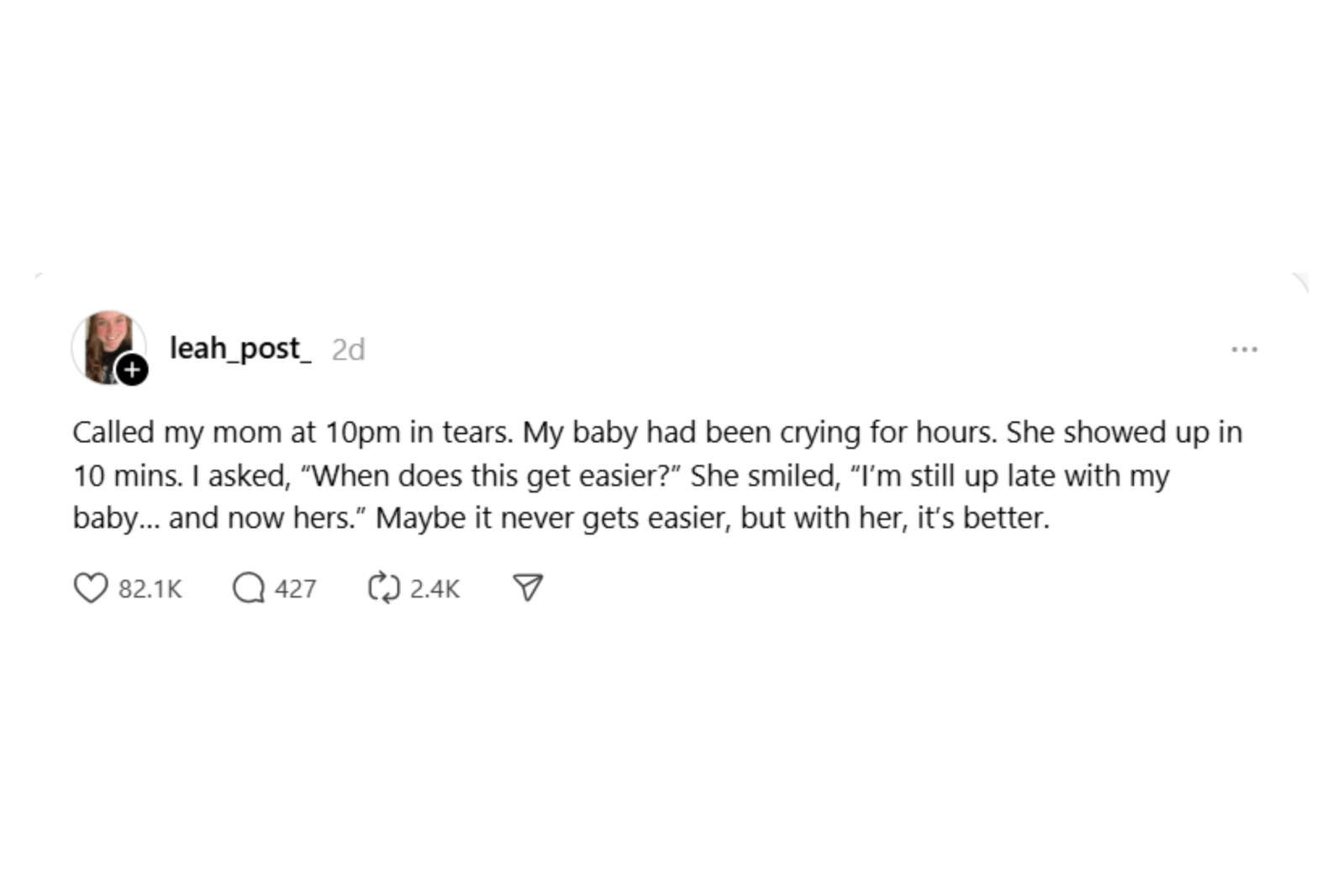Viewport: 1344px width, 896px height.
Task: Share the post via the paper plane icon
Action: (528, 588)
